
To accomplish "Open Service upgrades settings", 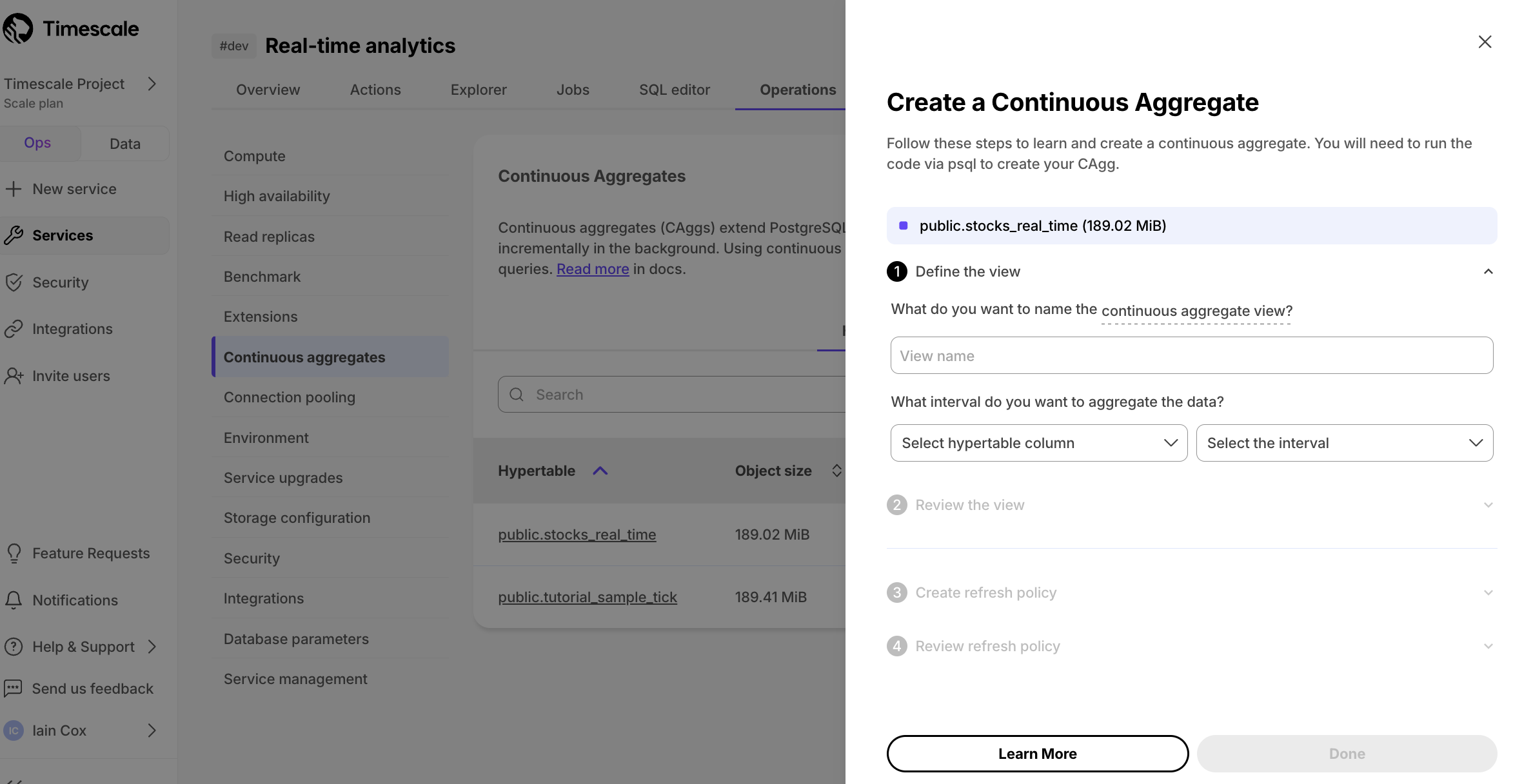I will [330, 478].
